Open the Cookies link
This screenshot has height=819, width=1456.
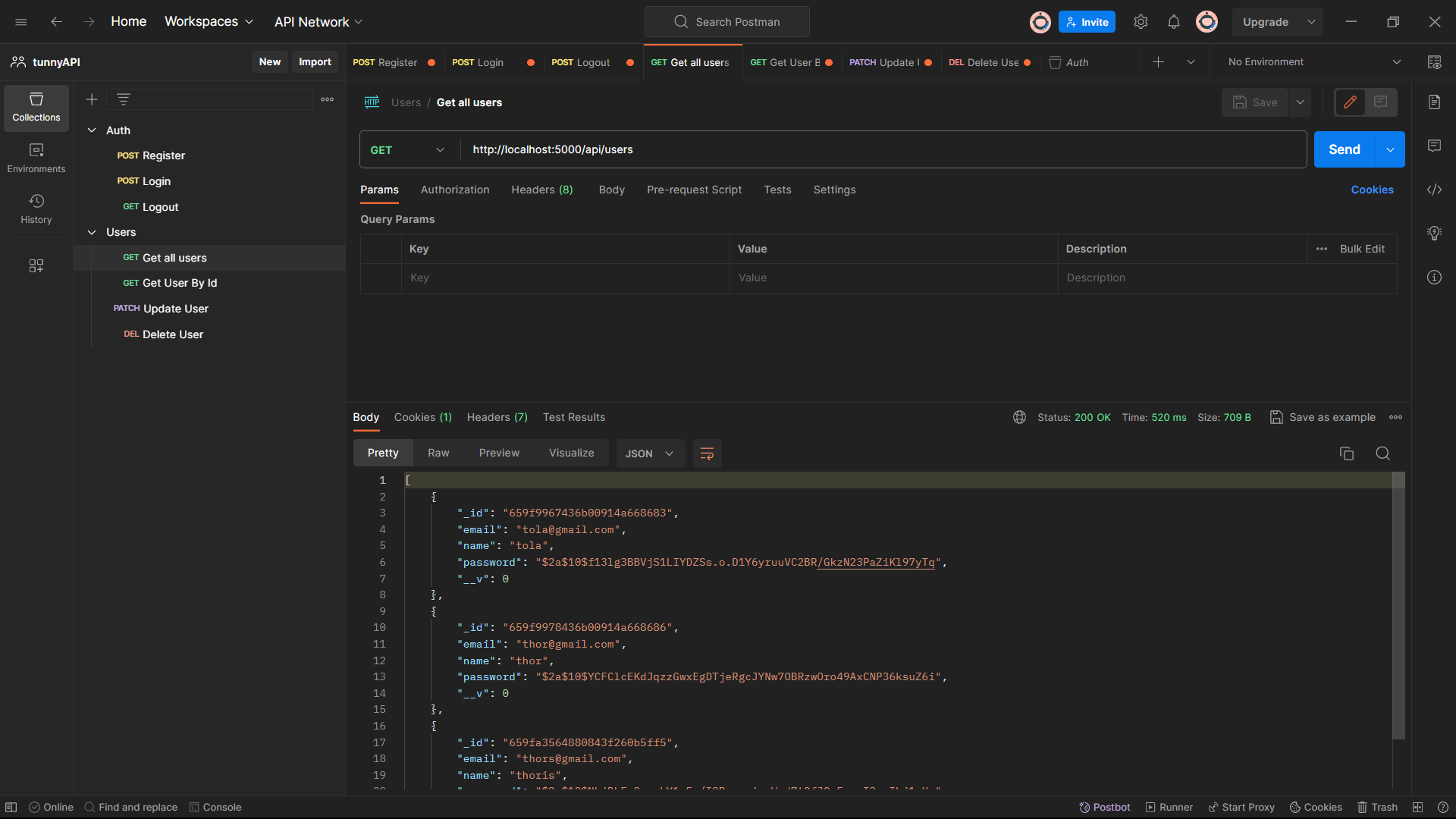point(1372,190)
